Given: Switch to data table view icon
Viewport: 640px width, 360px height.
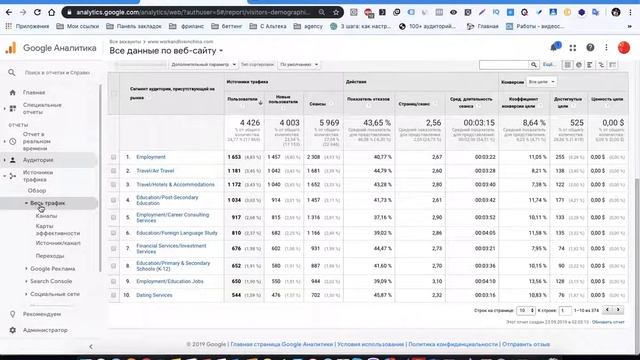Looking at the screenshot, I should (567, 64).
